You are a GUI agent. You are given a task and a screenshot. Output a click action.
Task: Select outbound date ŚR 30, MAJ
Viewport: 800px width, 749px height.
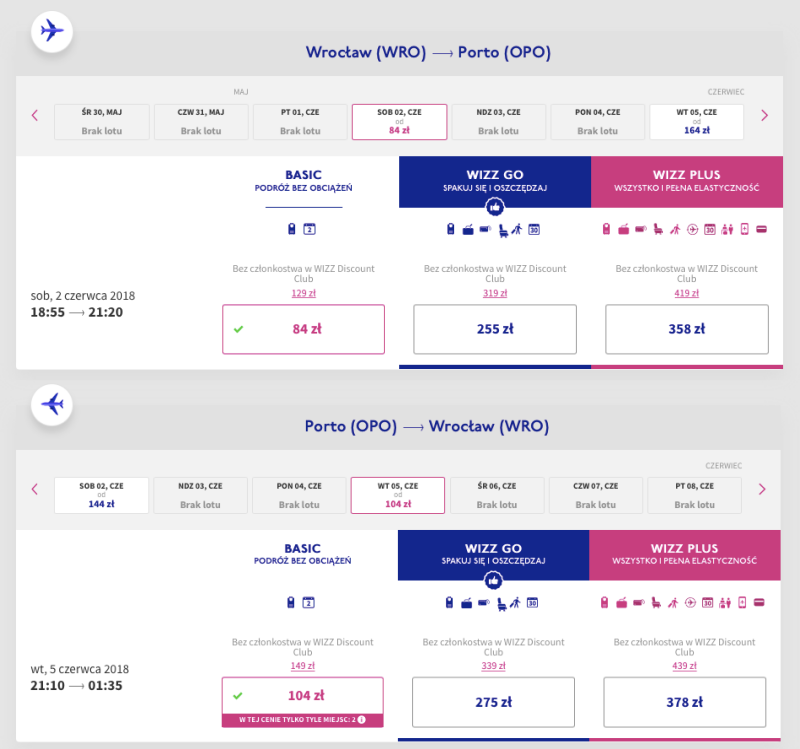tap(102, 121)
